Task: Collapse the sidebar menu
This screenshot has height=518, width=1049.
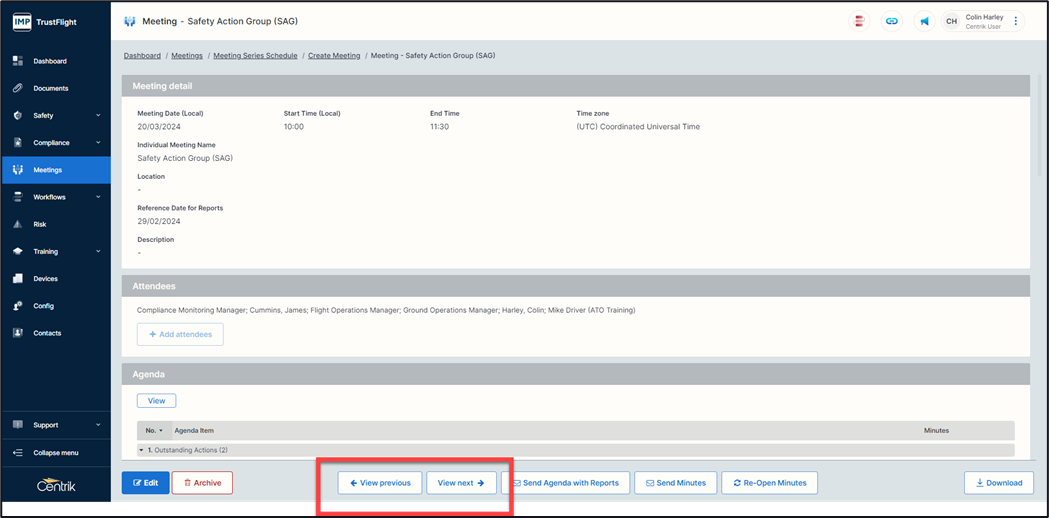Action: pos(55,452)
